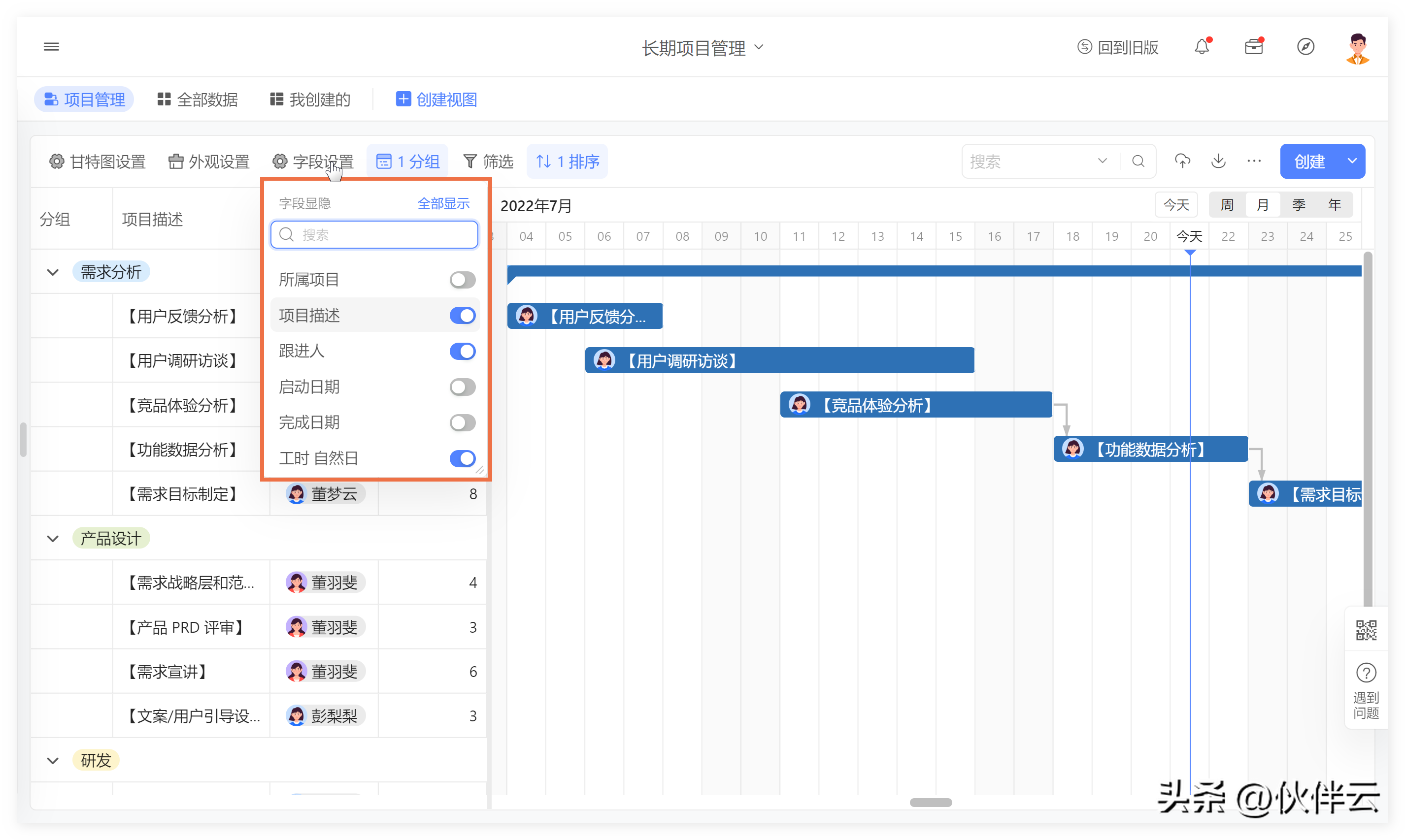The height and width of the screenshot is (840, 1405).
Task: Open notifications bell icon
Action: 1201,47
